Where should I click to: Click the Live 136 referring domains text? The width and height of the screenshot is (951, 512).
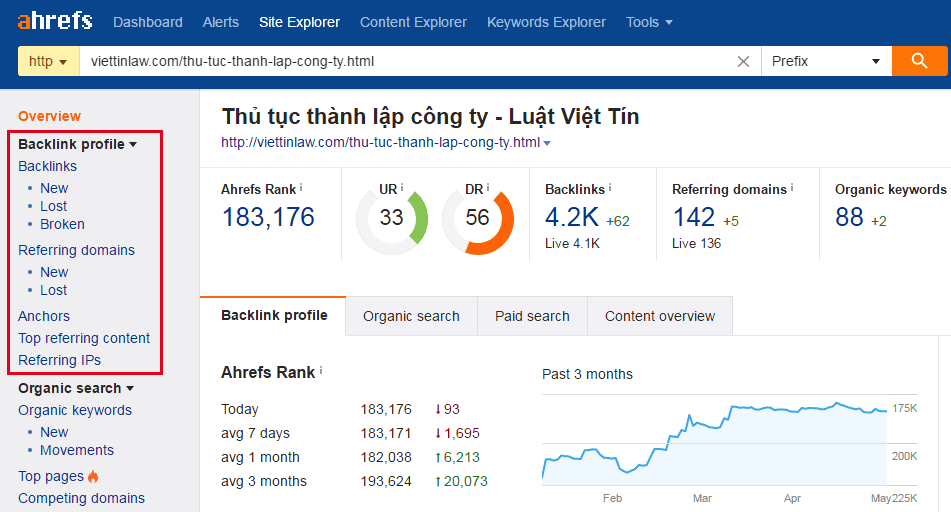[x=696, y=243]
